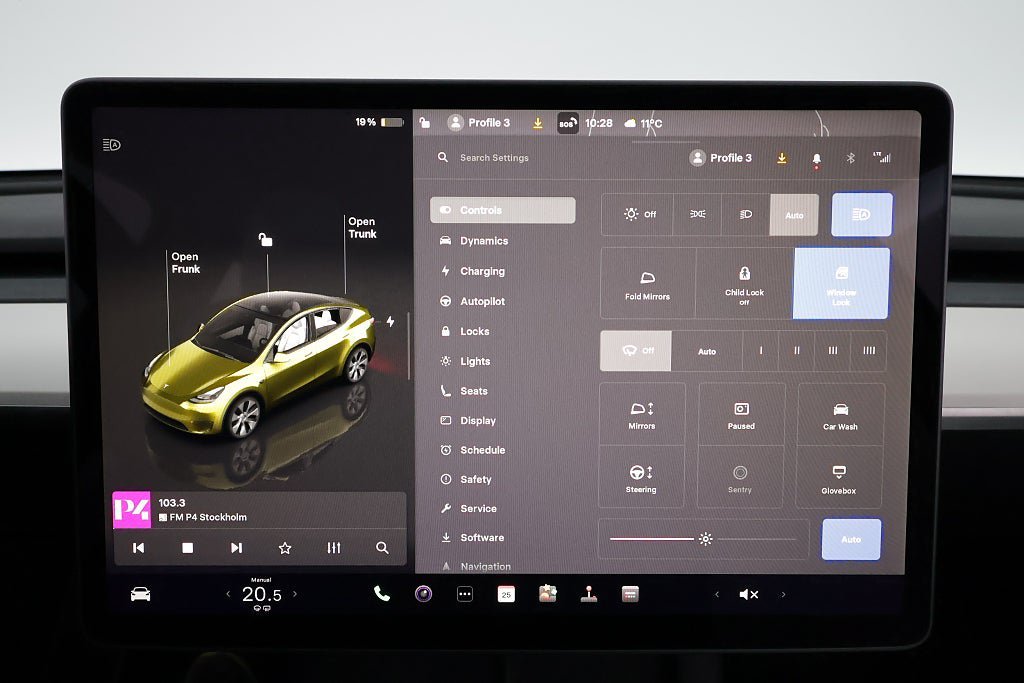Skip to next radio station
This screenshot has height=683, width=1024.
click(236, 548)
